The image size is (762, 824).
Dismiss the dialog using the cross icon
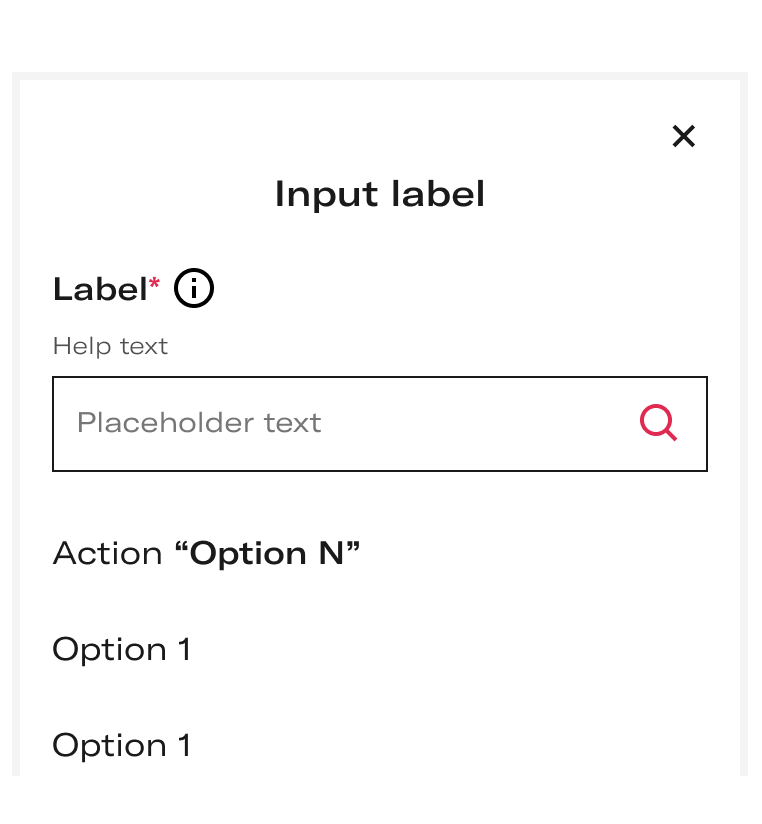click(x=684, y=136)
